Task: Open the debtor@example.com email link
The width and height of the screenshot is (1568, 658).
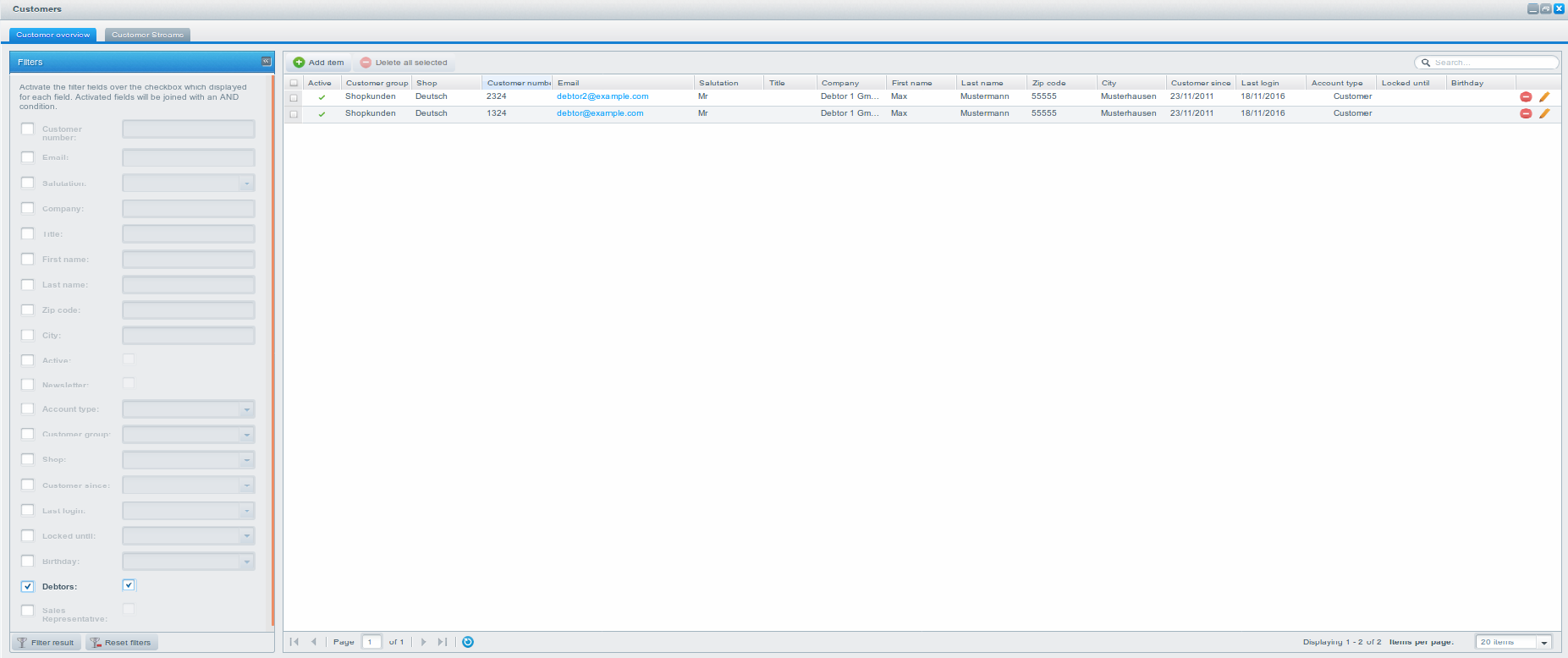Action: [x=600, y=113]
